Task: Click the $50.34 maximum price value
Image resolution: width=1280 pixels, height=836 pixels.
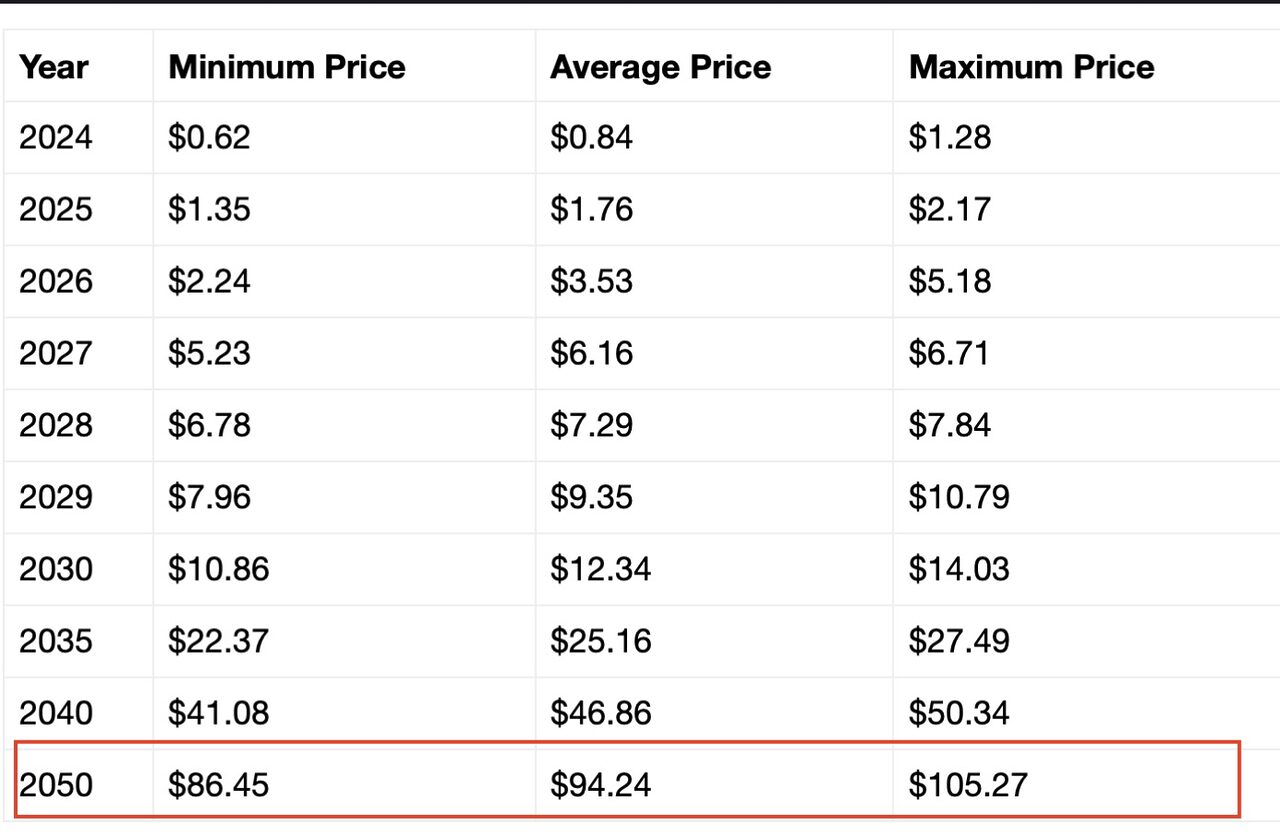Action: coord(958,713)
